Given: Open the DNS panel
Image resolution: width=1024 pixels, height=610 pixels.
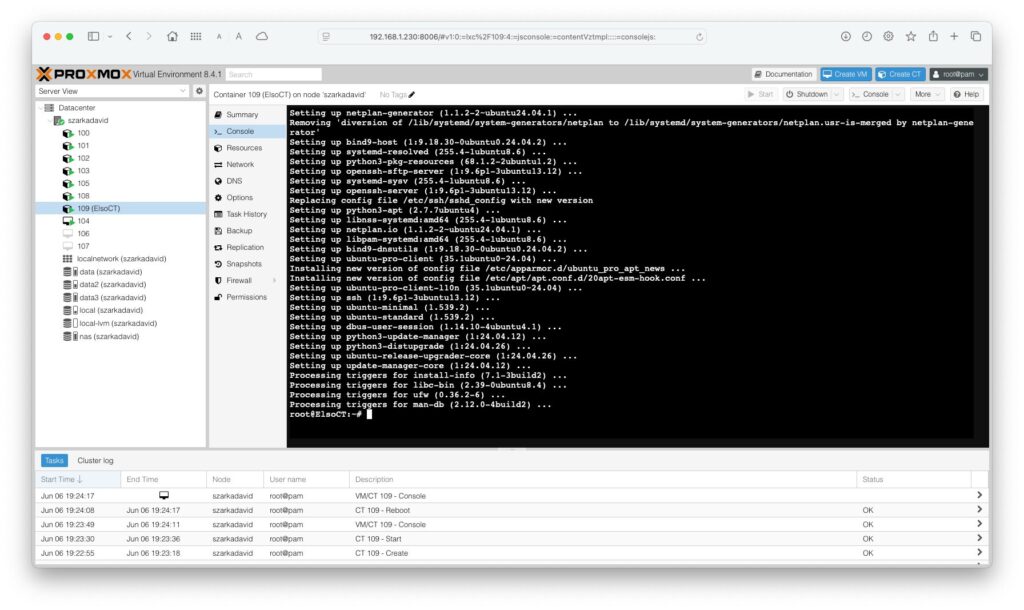Looking at the screenshot, I should coord(247,181).
